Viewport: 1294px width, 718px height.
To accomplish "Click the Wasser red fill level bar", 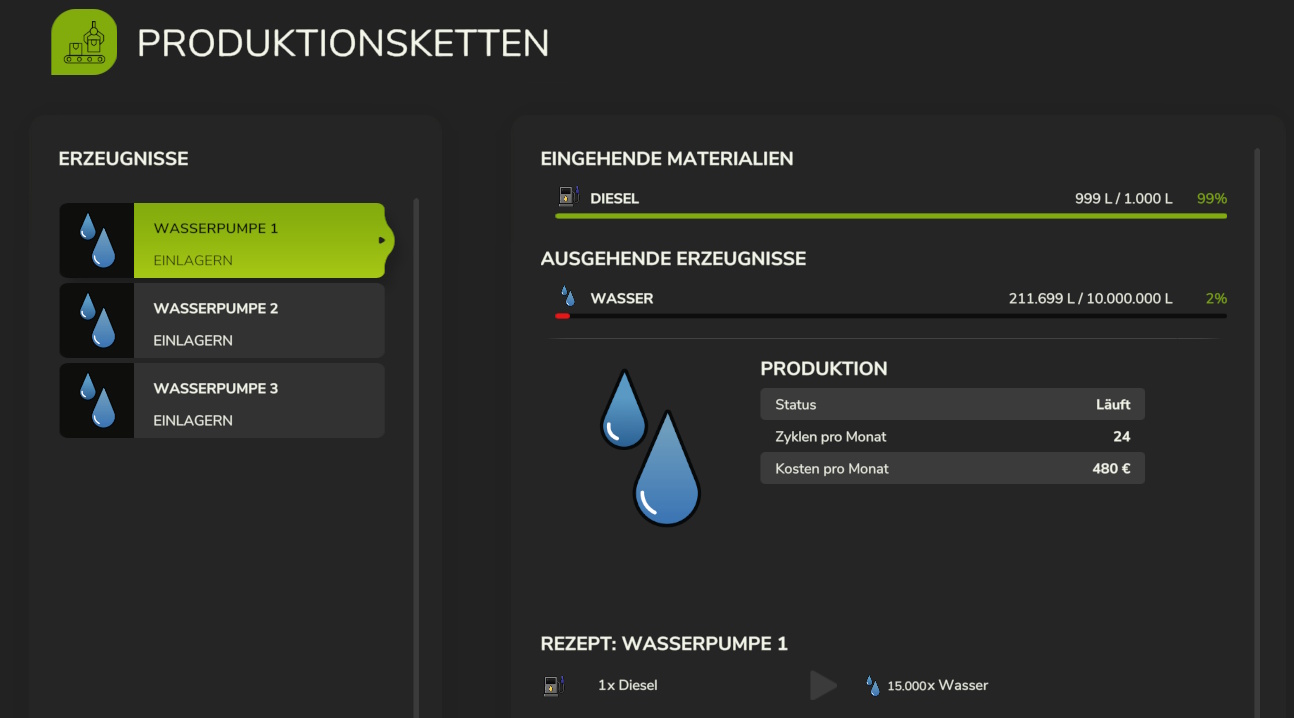I will pos(562,316).
